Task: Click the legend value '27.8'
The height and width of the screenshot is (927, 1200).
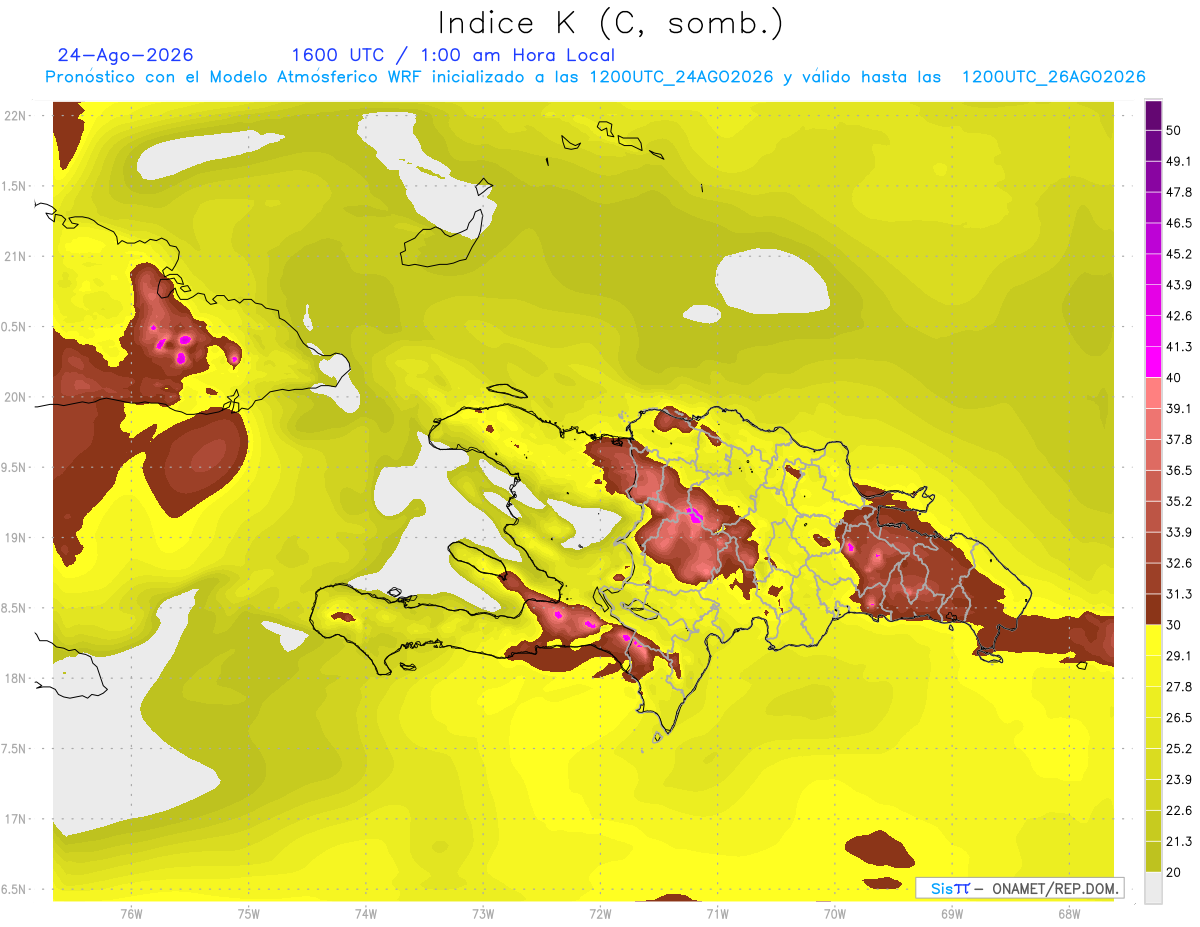Action: 1178,687
